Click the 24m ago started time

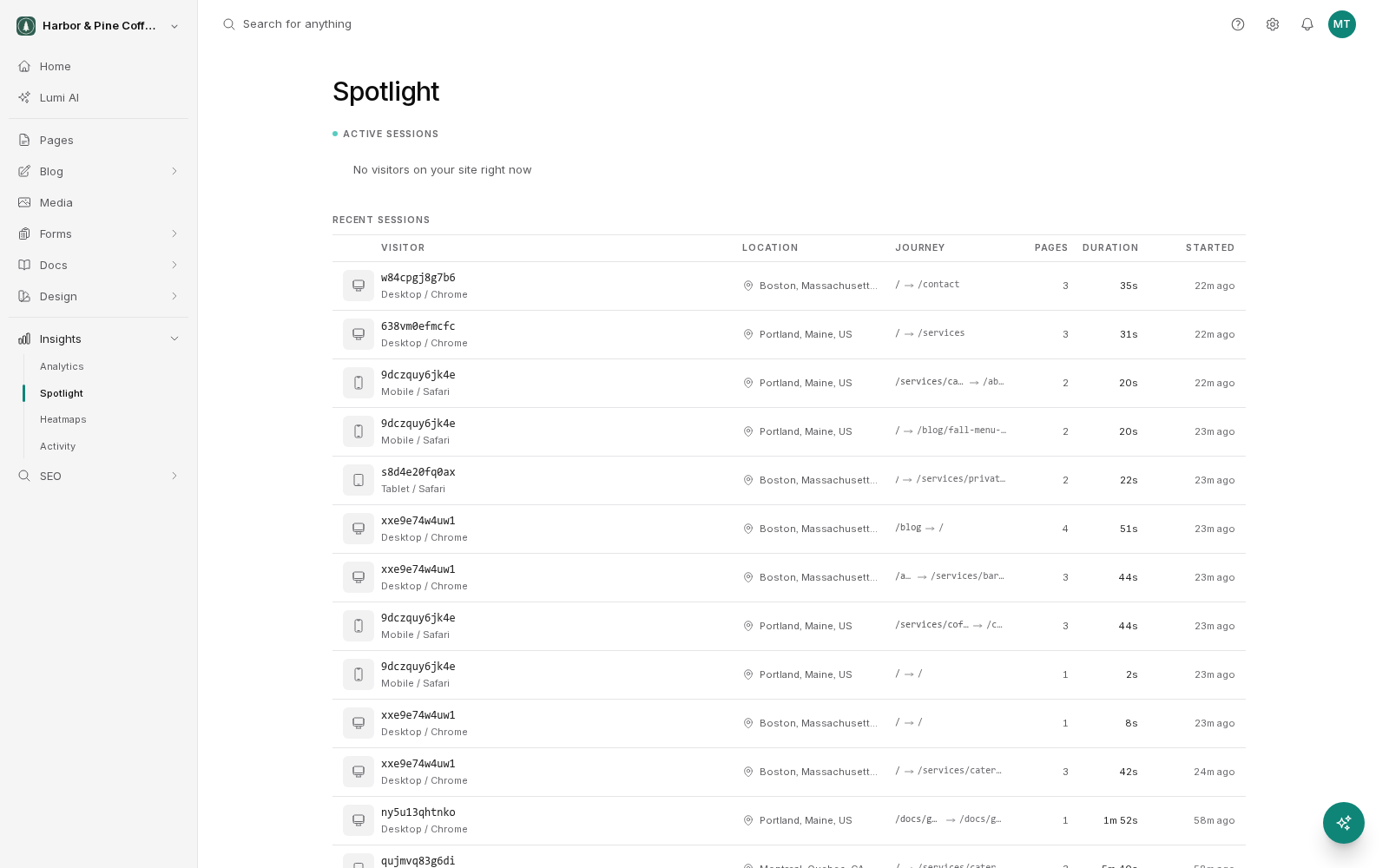click(x=1215, y=772)
